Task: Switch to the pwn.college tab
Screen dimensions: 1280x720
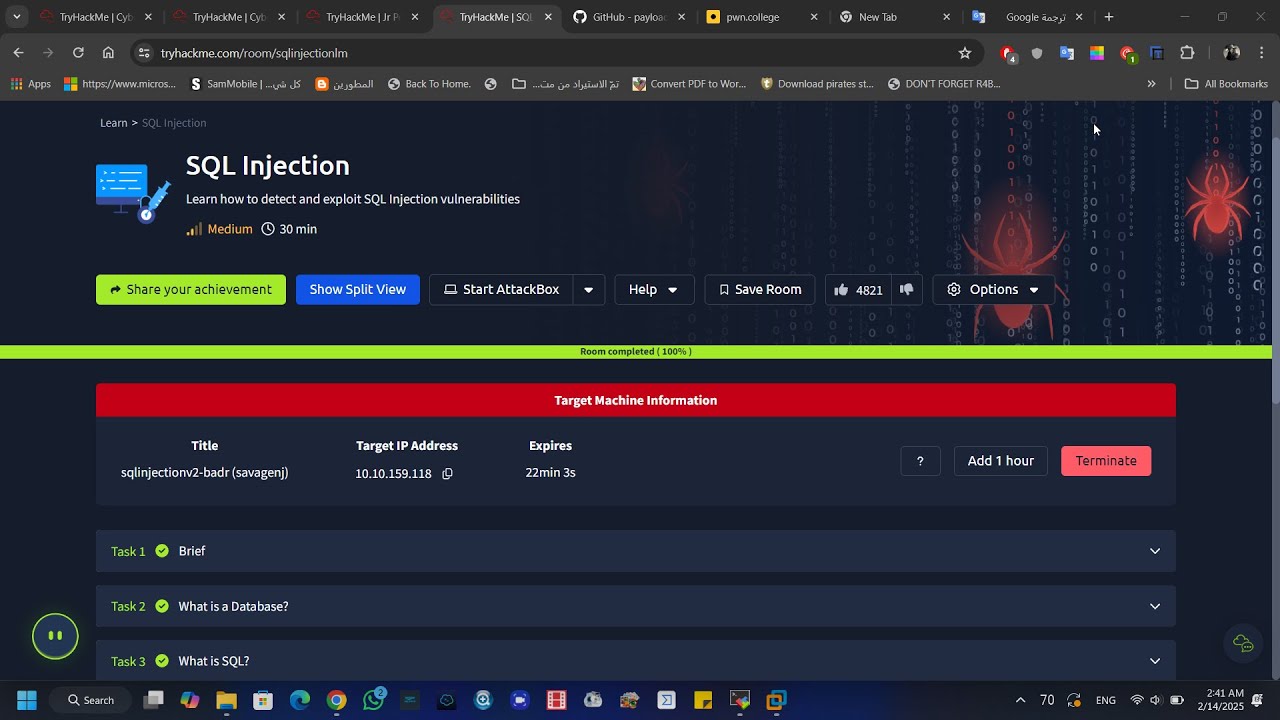Action: click(763, 17)
